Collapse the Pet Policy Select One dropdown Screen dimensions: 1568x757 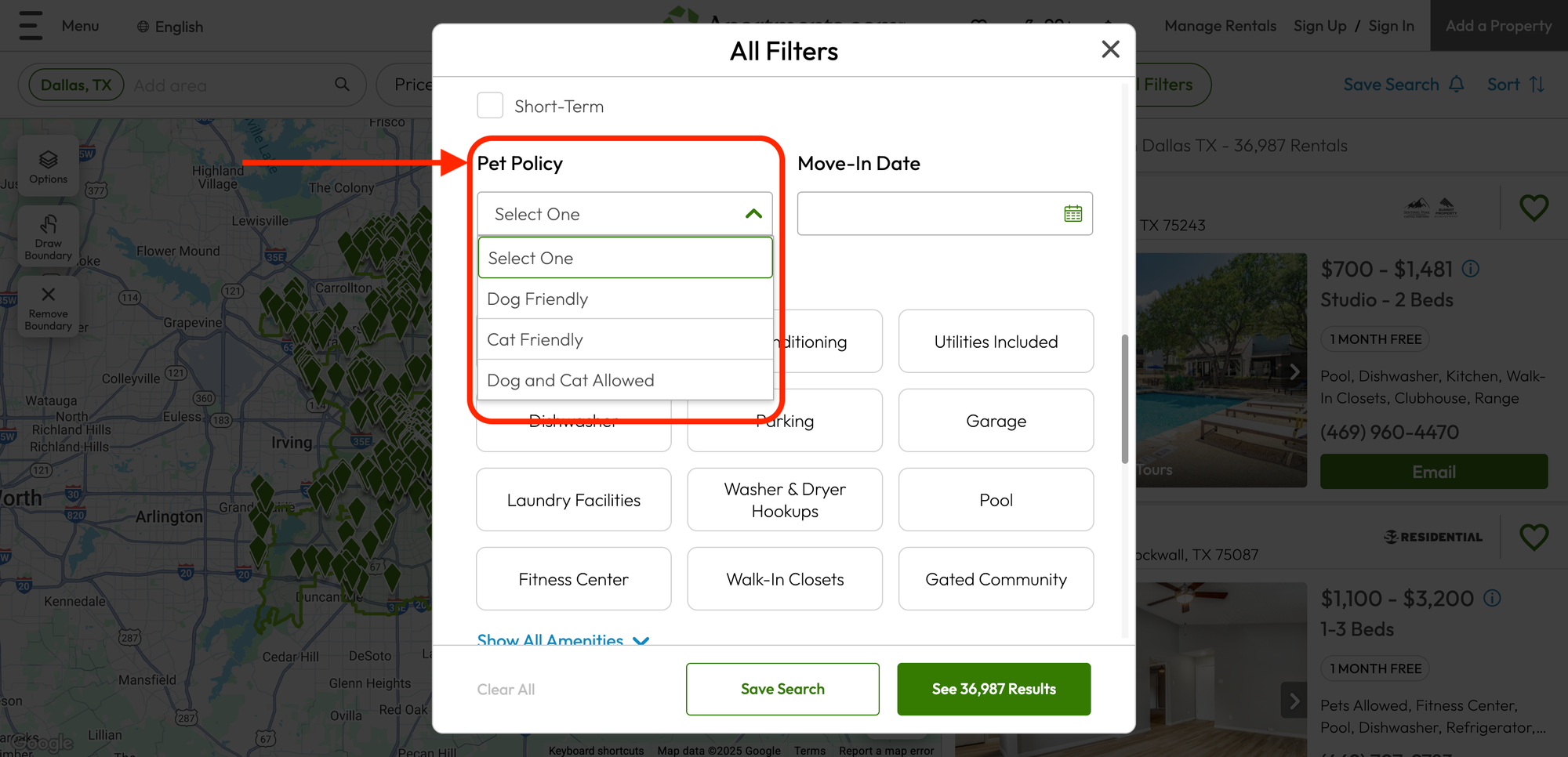pos(753,213)
